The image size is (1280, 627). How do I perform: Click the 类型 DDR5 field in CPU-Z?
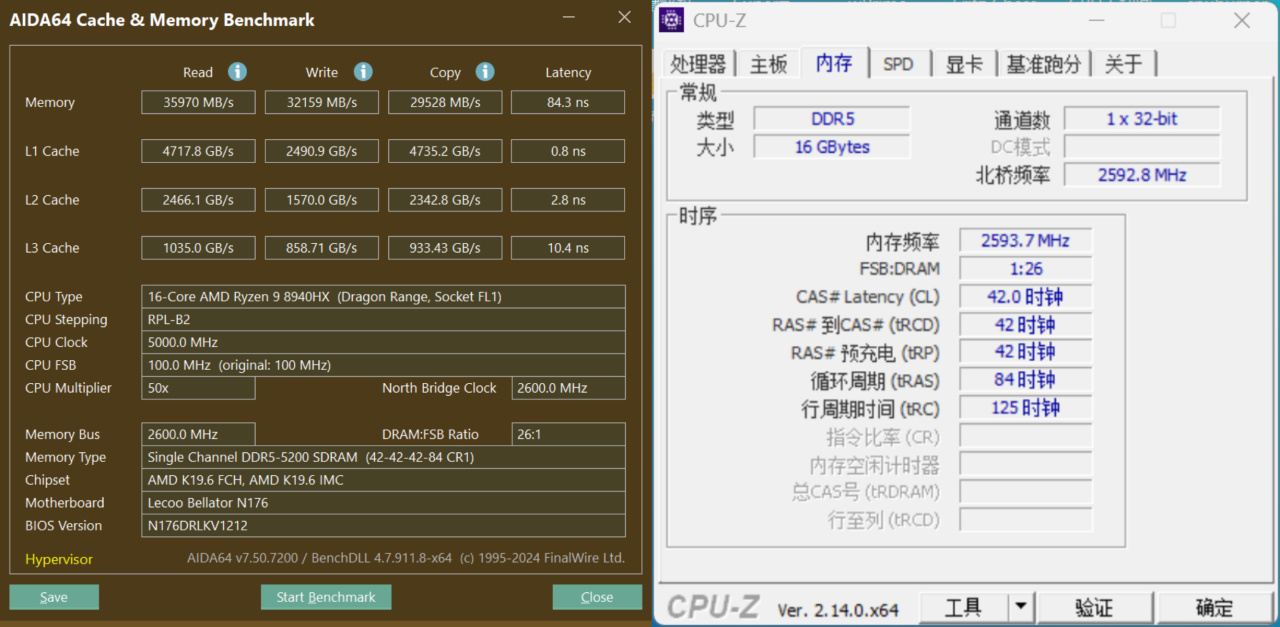(x=832, y=119)
